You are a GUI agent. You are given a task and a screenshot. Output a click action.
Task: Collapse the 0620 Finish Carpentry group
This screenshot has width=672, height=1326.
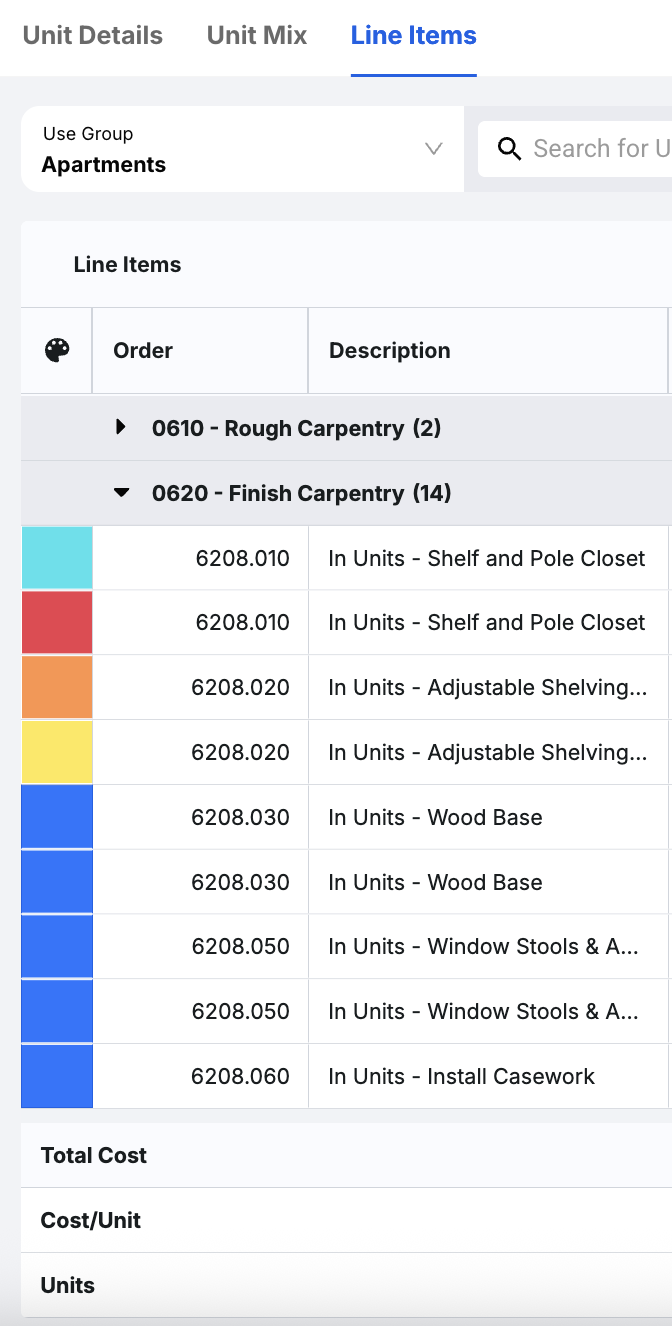pos(121,492)
